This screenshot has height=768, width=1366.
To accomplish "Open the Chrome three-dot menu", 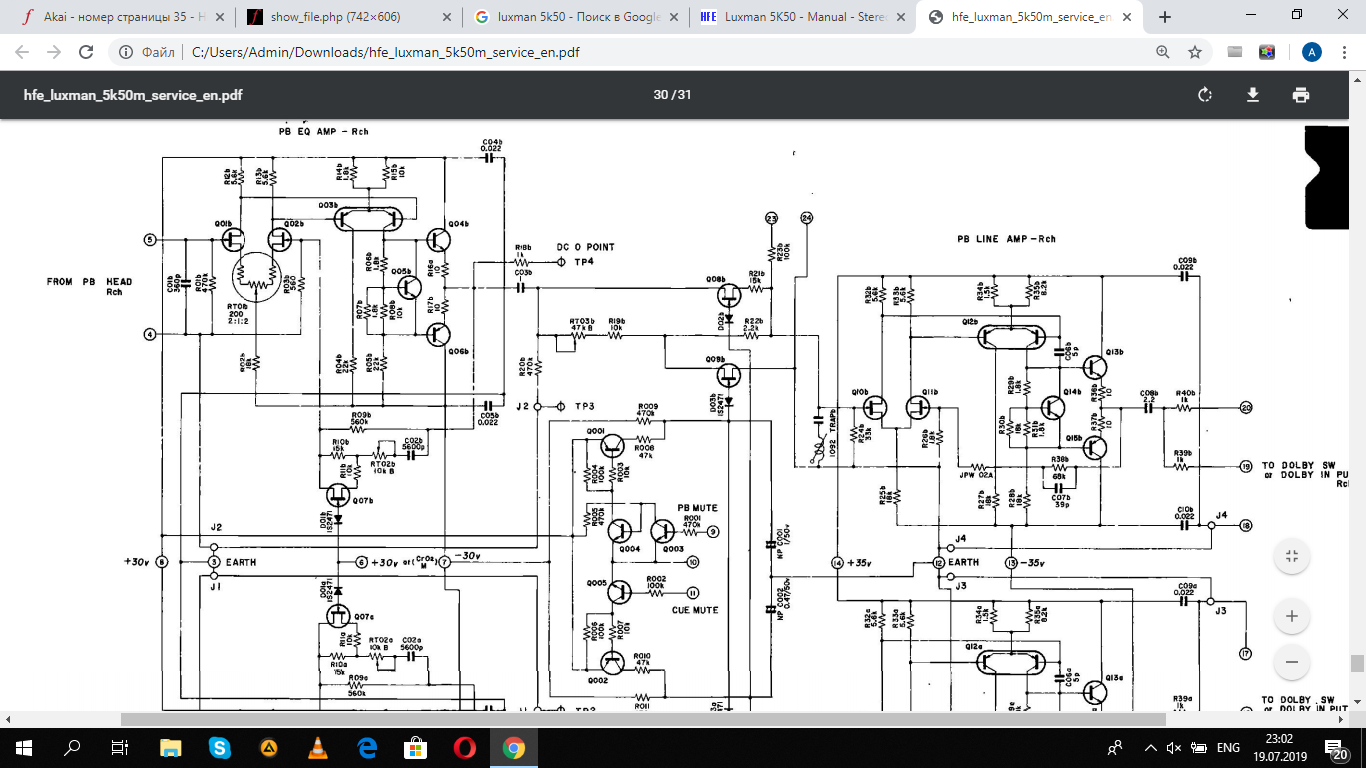I will (1345, 53).
